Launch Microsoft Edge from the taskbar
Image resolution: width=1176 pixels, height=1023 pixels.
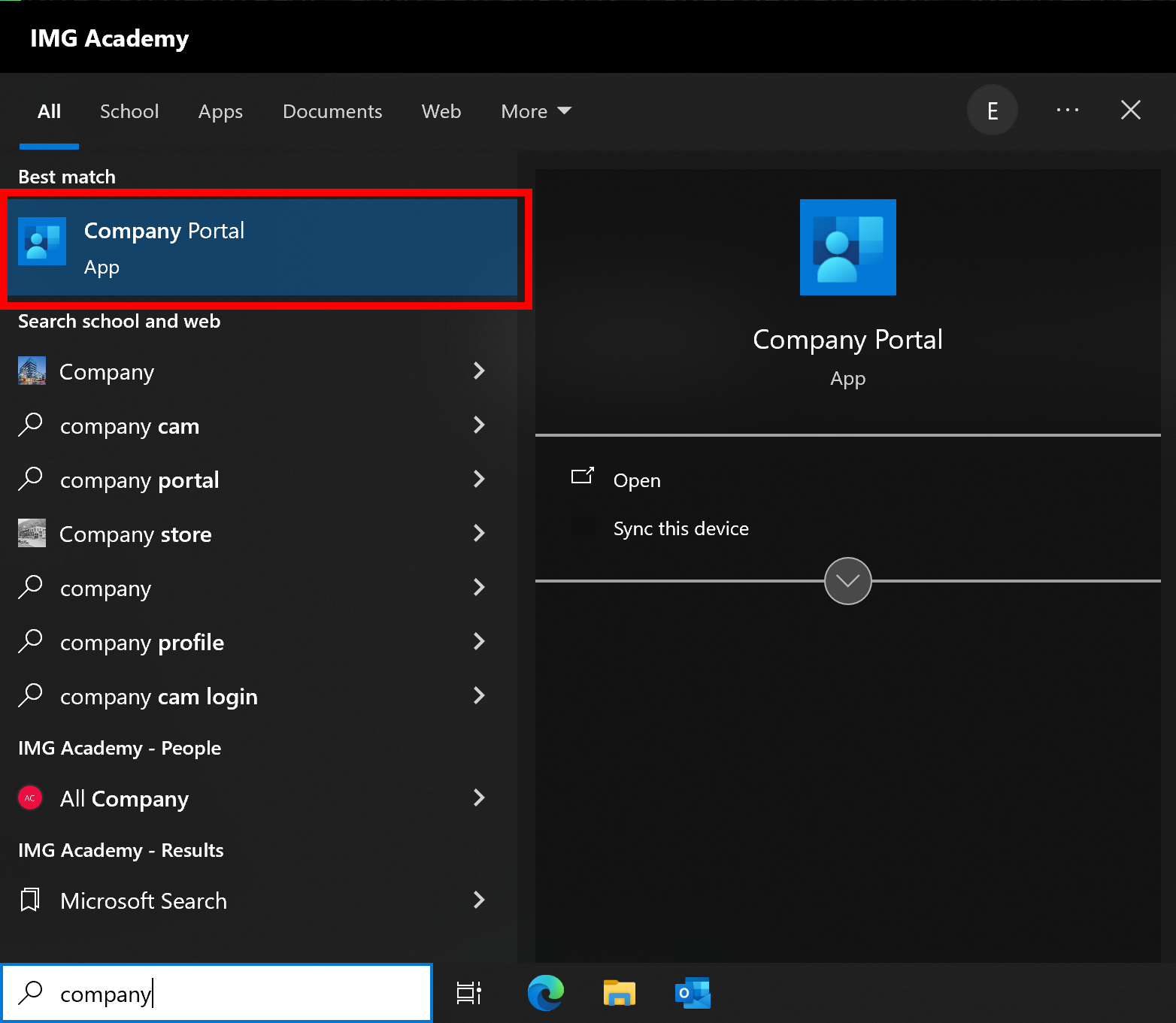click(546, 993)
